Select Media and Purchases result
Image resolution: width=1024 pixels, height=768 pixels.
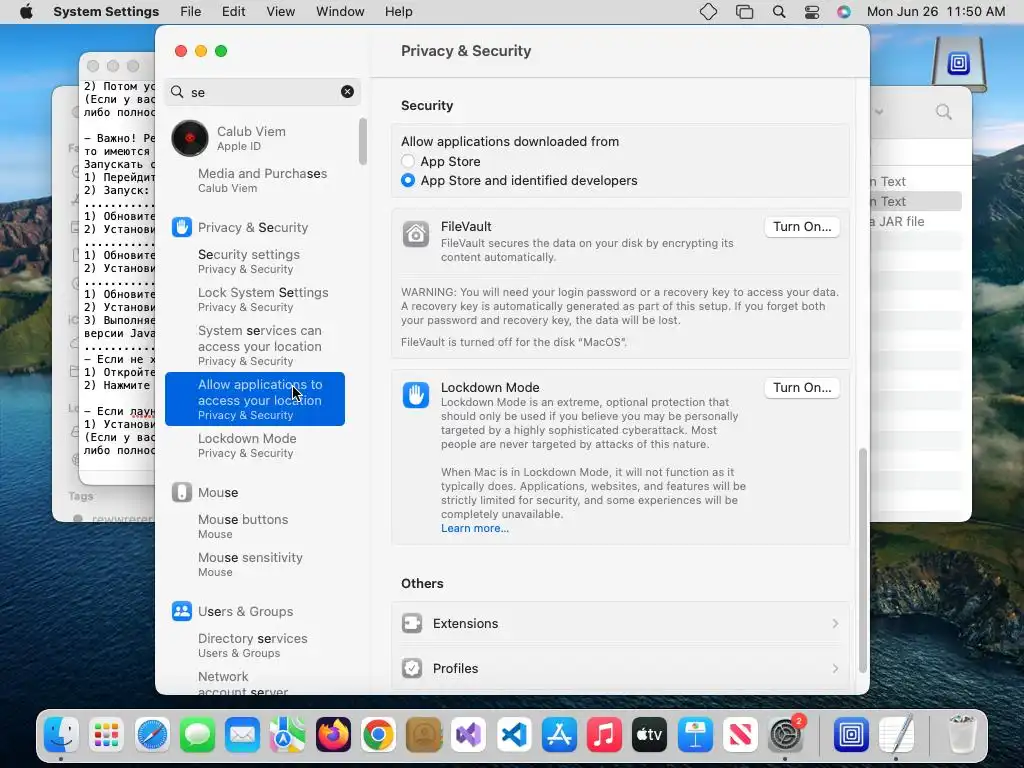point(255,180)
